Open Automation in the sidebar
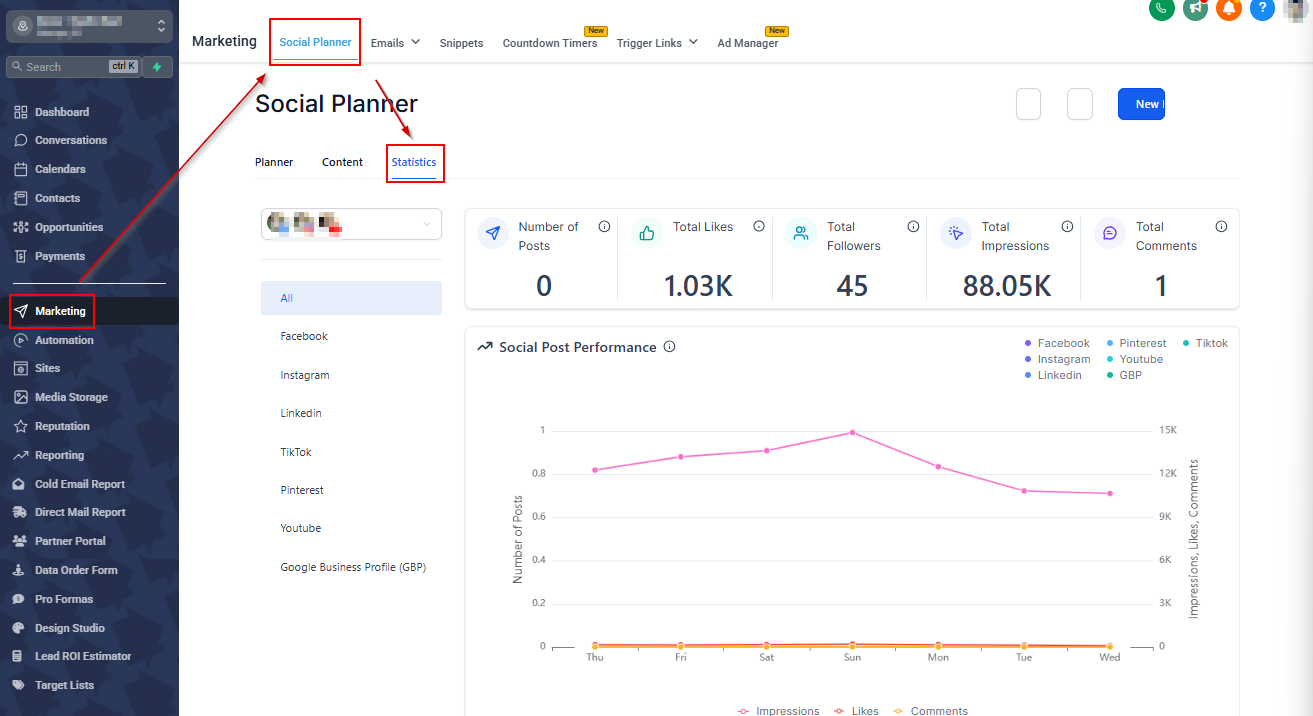The height and width of the screenshot is (716, 1313). 64,340
